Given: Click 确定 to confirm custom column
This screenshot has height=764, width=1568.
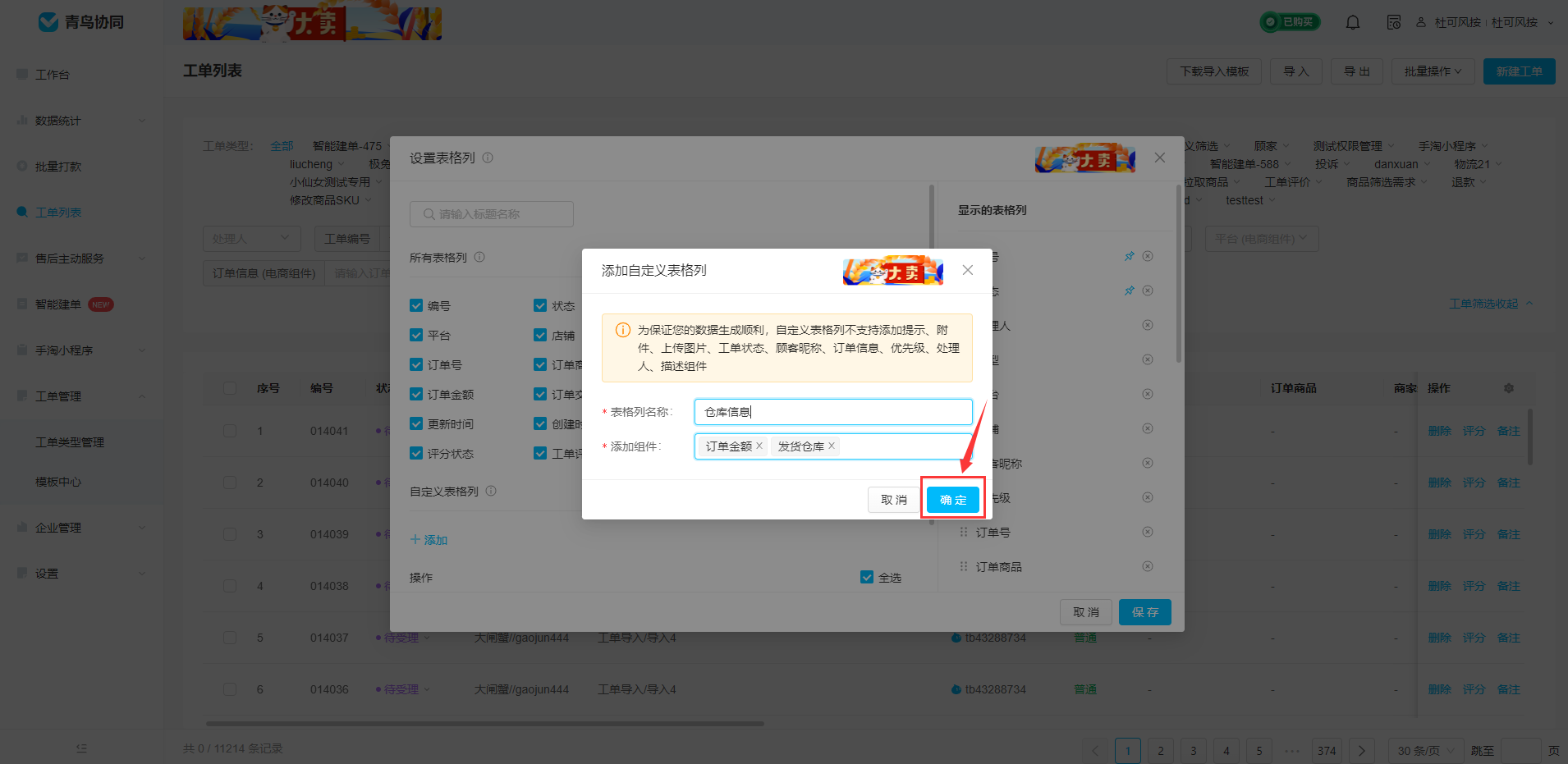Looking at the screenshot, I should coord(953,499).
